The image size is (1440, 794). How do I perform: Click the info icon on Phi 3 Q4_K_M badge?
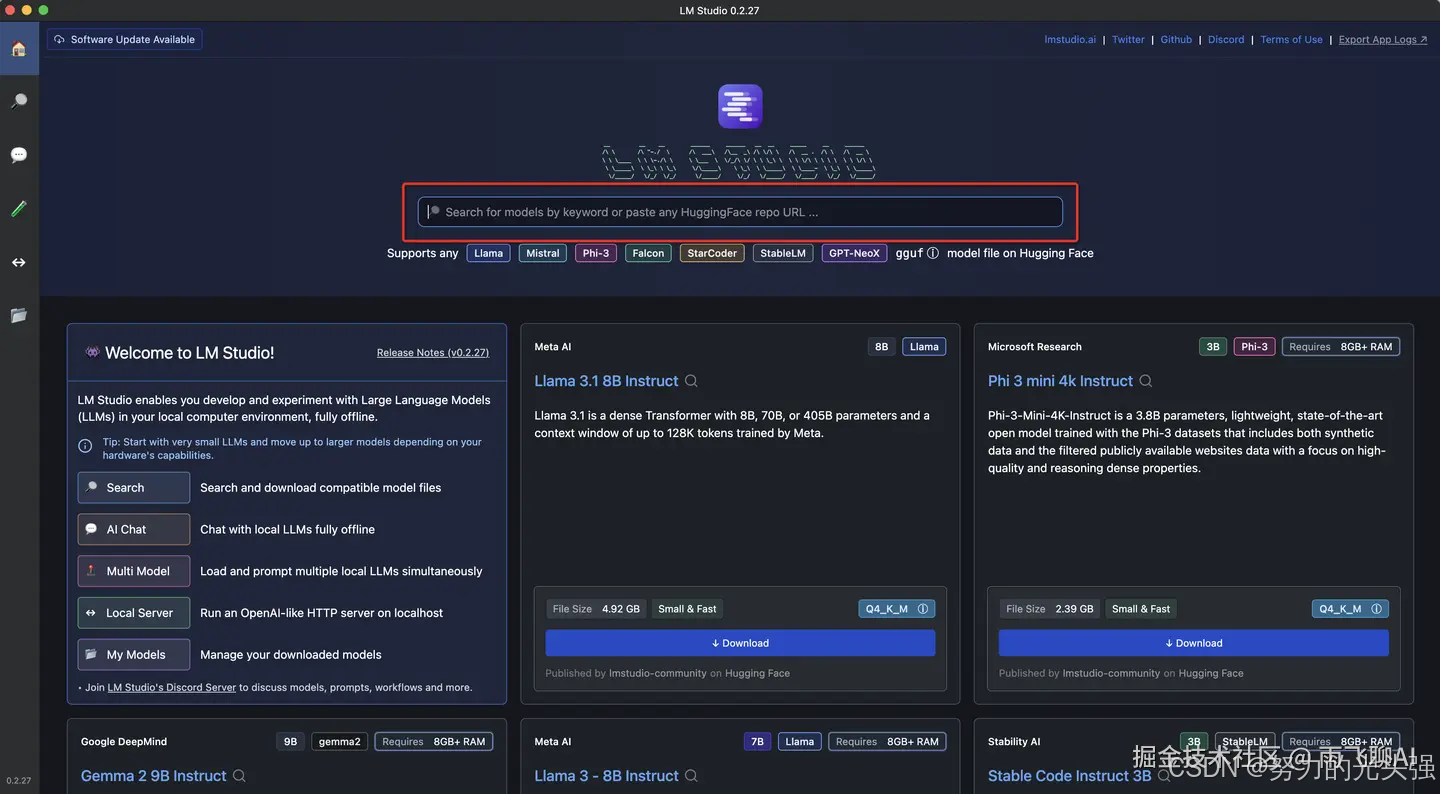1377,609
